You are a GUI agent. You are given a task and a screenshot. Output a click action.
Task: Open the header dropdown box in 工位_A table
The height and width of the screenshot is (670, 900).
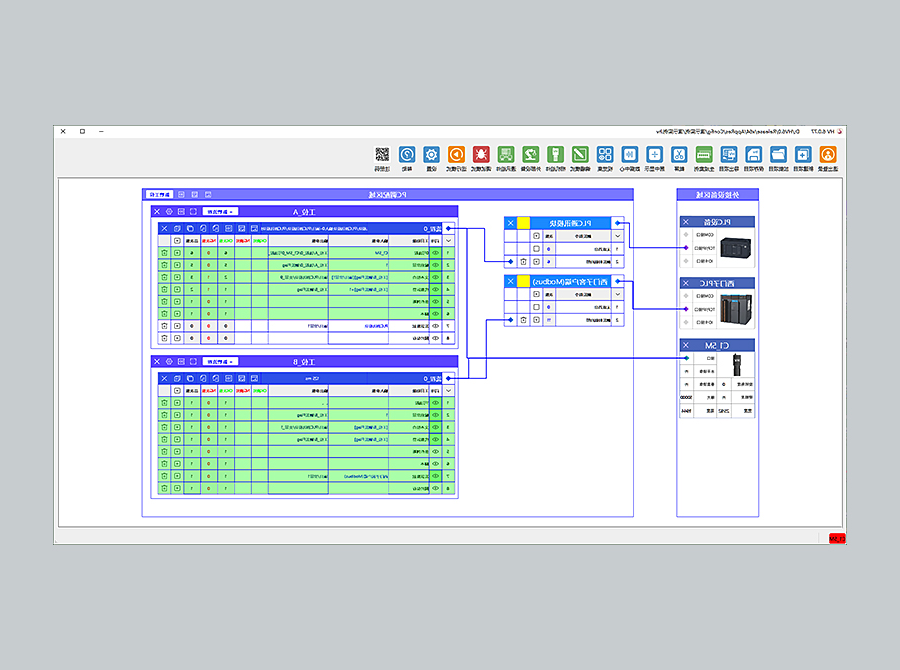click(x=177, y=241)
